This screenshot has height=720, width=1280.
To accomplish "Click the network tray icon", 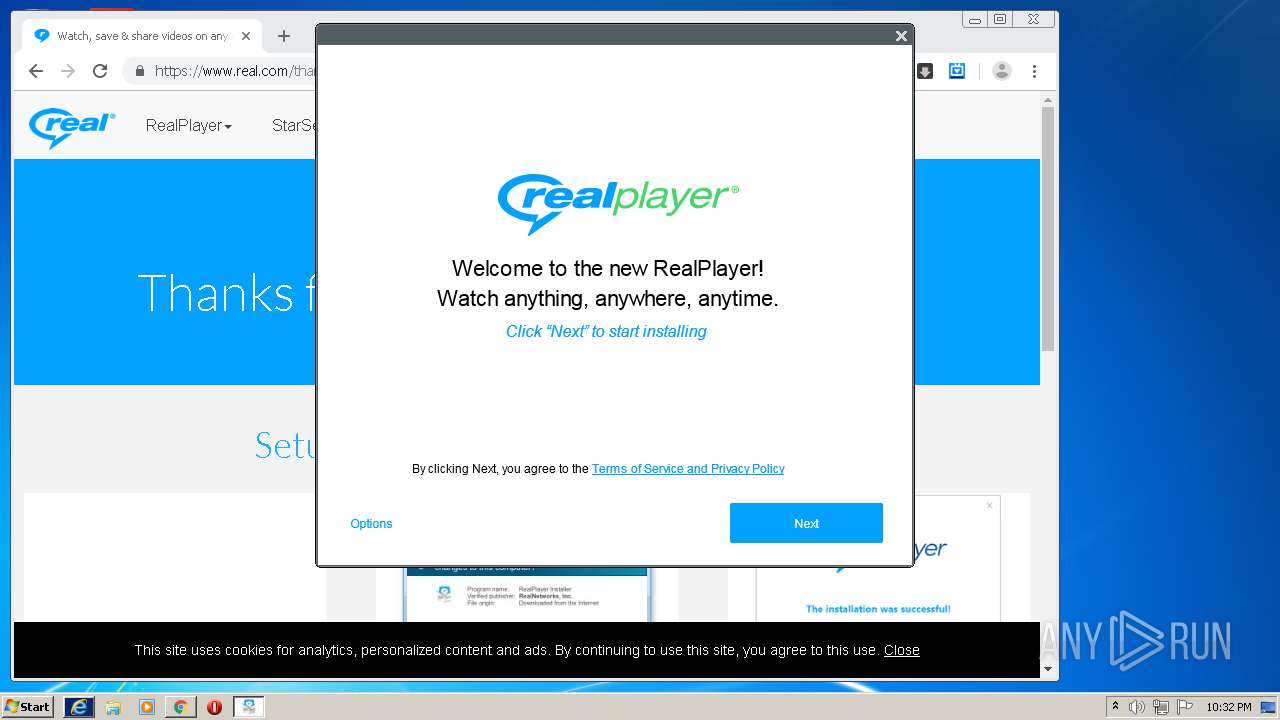I will tap(1161, 707).
